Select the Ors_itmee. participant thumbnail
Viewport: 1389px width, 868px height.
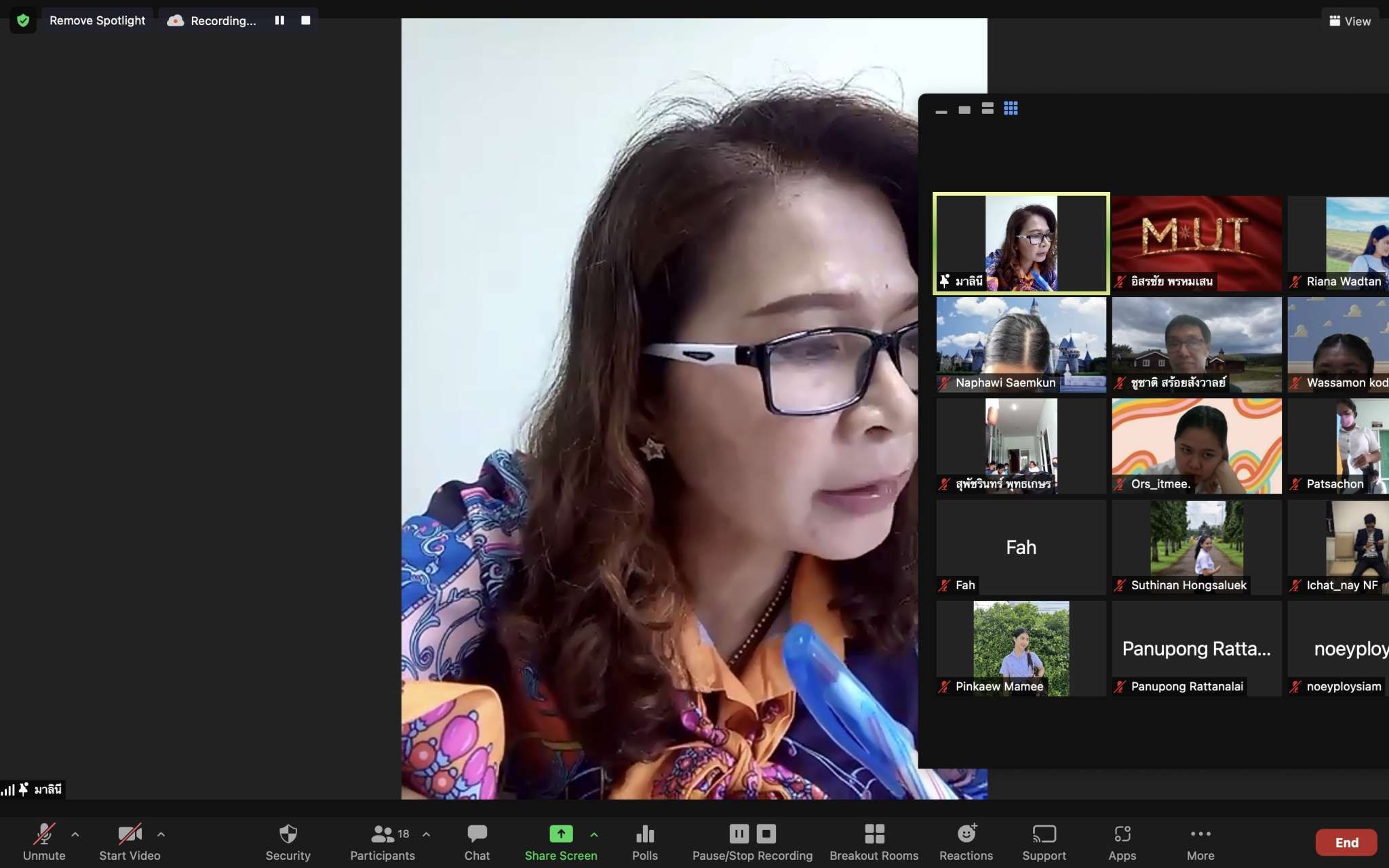coord(1196,446)
